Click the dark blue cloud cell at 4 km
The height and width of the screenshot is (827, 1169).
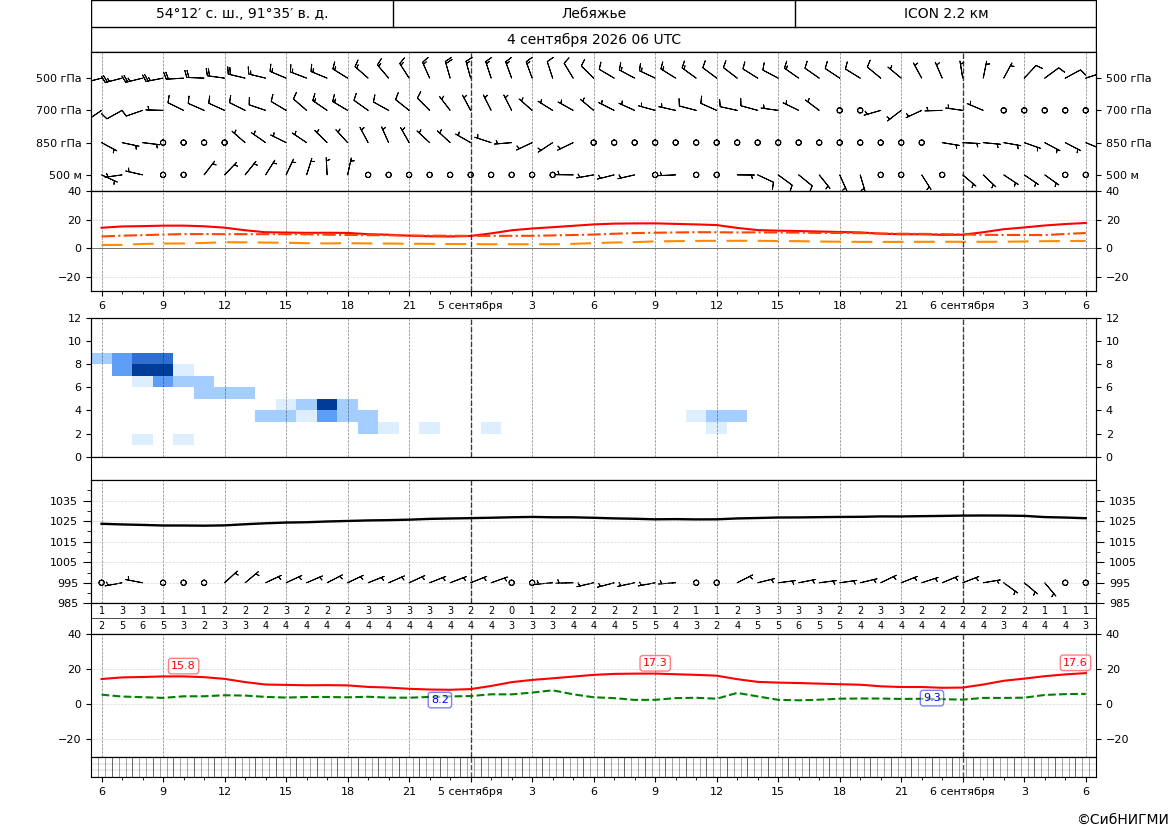point(327,404)
